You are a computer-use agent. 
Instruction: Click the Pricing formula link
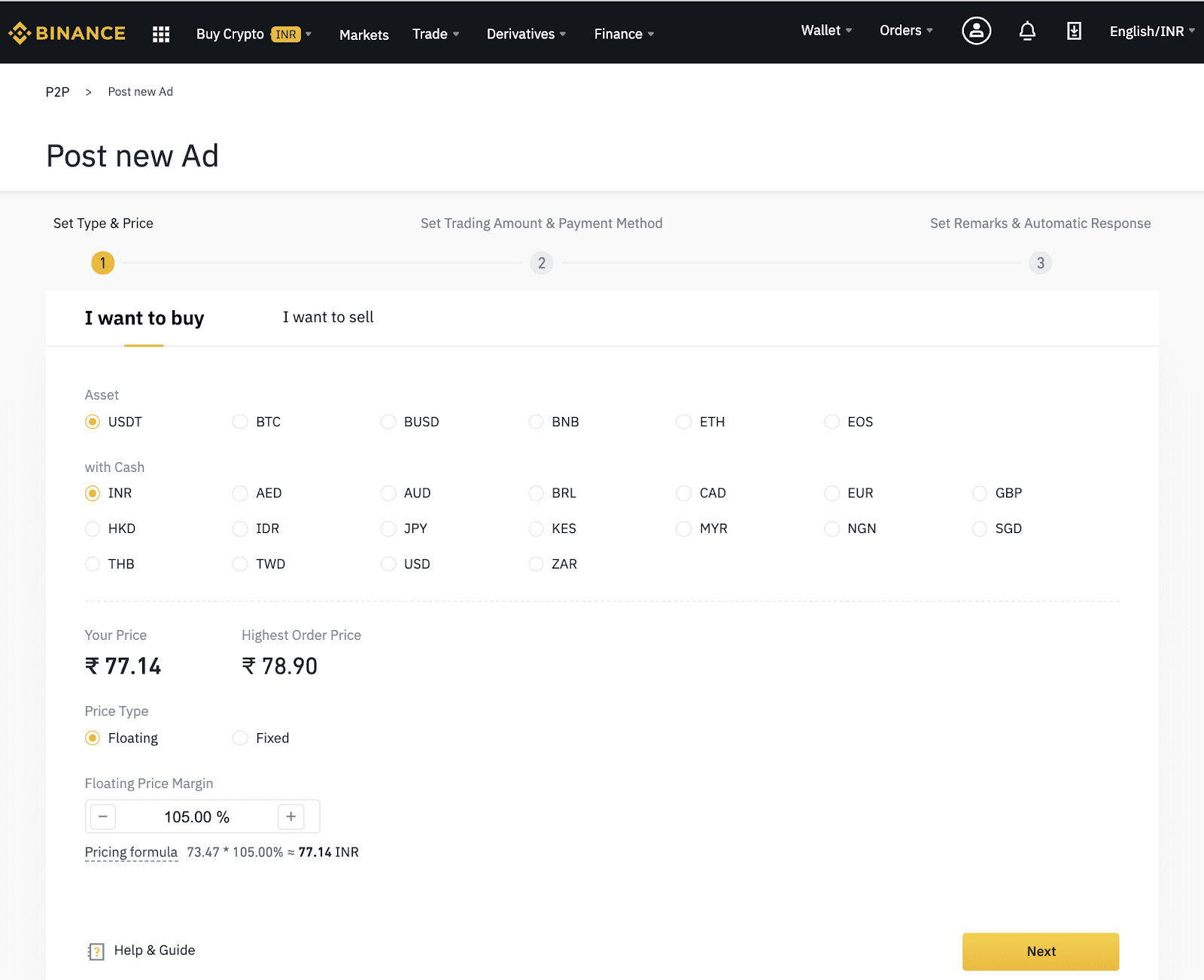(x=131, y=852)
